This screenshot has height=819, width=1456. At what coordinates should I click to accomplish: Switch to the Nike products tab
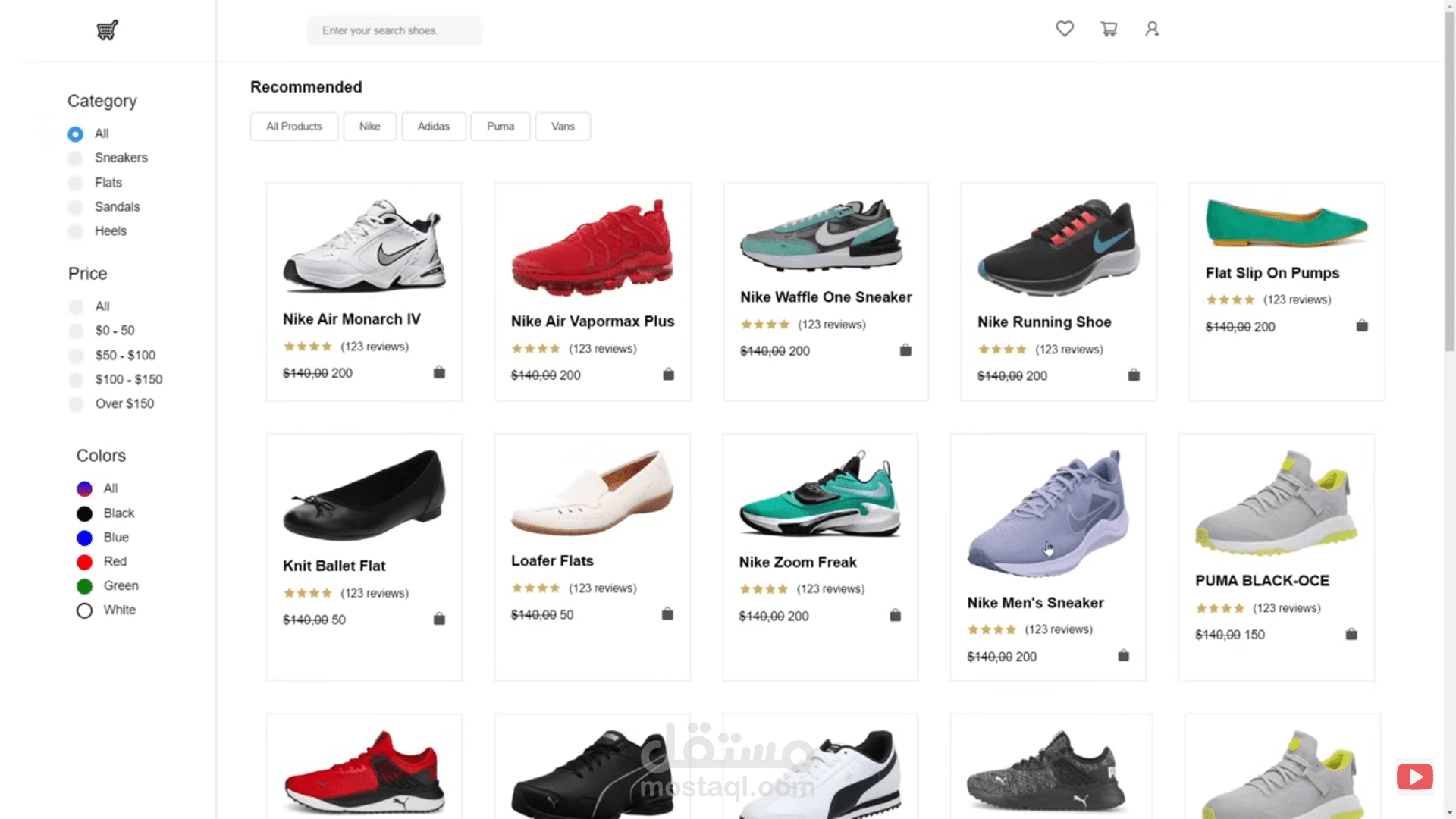(x=369, y=126)
